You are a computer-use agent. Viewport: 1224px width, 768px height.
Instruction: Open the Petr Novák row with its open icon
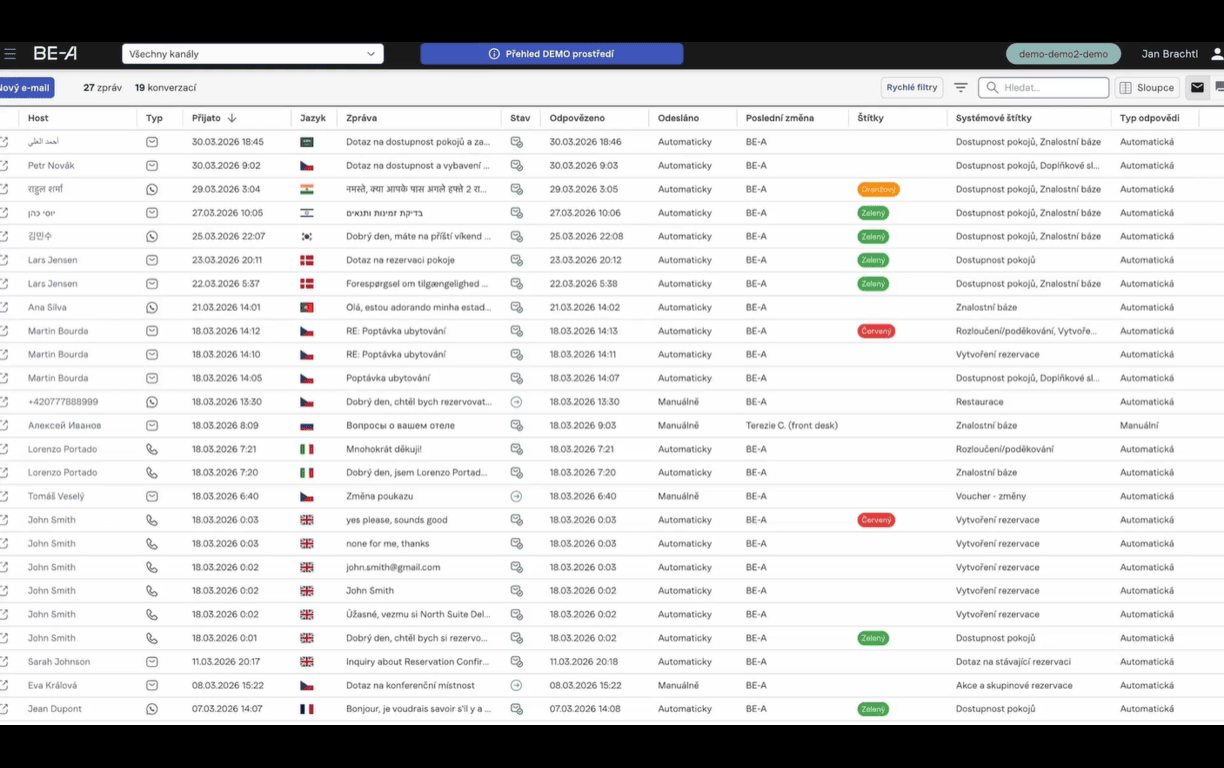5,165
